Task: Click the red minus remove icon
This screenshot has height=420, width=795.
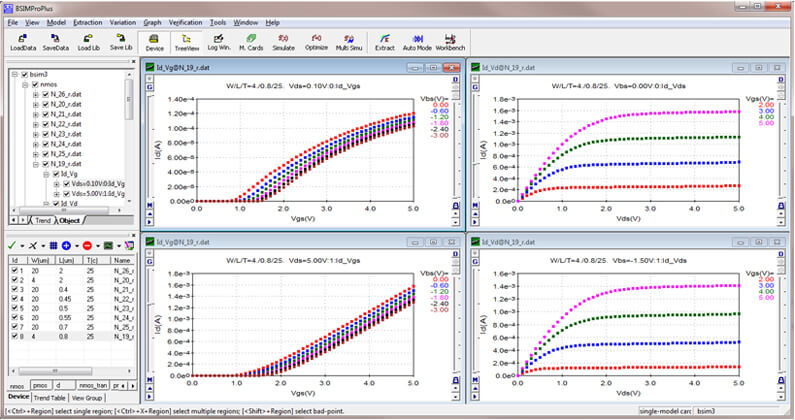Action: [87, 246]
